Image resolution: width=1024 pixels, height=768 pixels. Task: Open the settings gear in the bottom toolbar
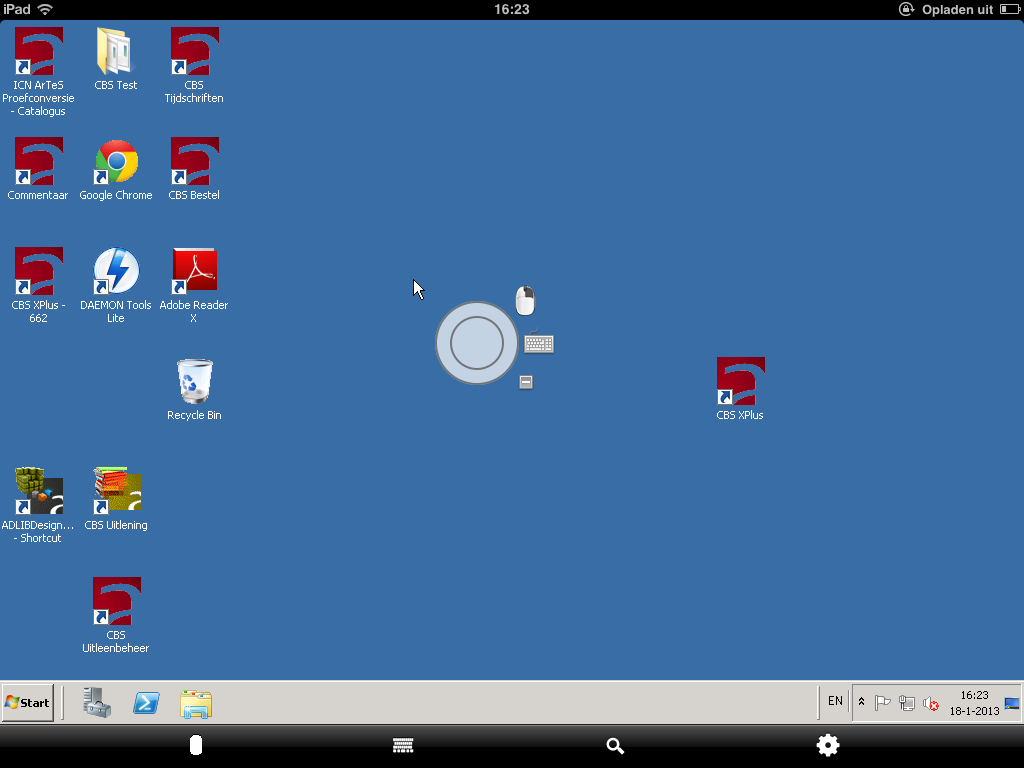point(828,745)
